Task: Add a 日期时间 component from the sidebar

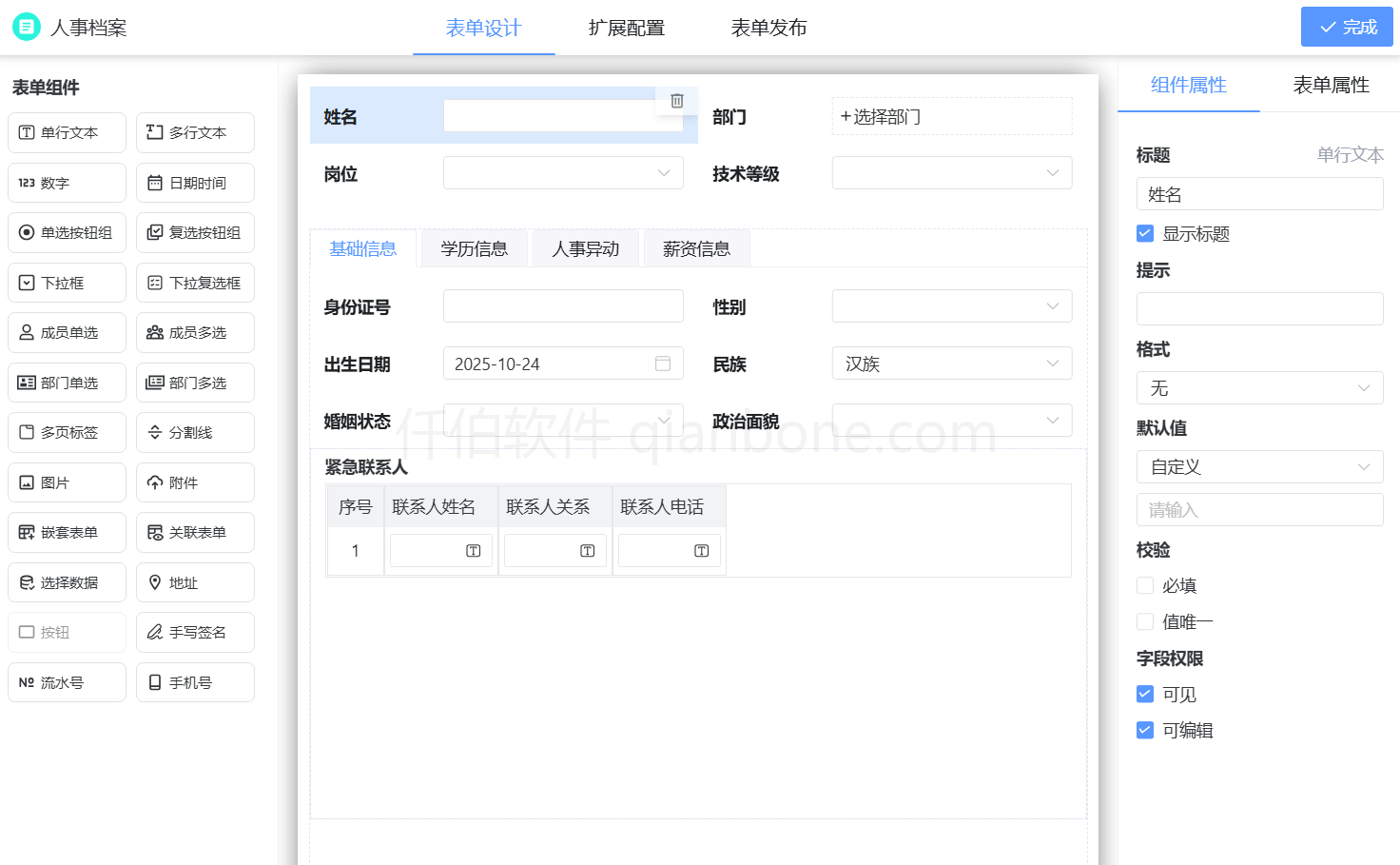Action: [195, 182]
